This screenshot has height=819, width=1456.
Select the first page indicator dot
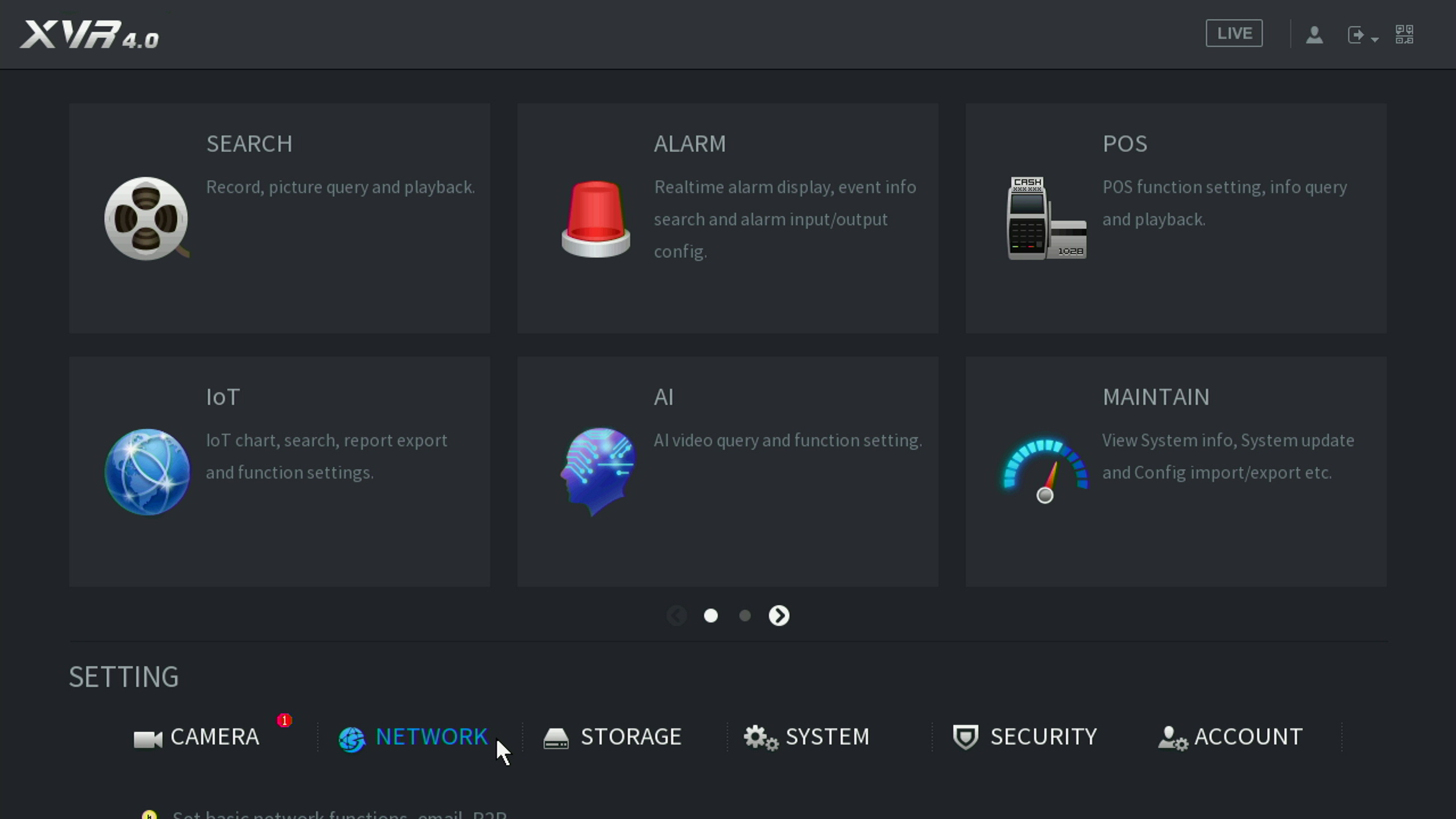pyautogui.click(x=710, y=615)
